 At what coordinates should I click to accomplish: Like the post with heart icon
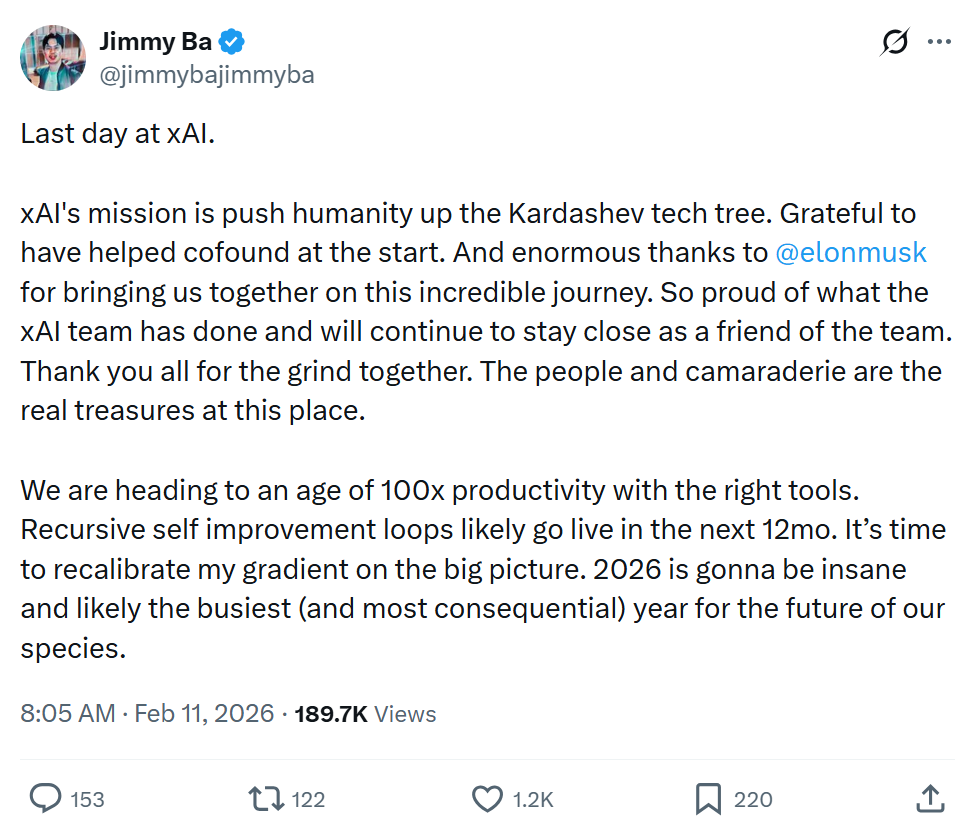pyautogui.click(x=487, y=799)
